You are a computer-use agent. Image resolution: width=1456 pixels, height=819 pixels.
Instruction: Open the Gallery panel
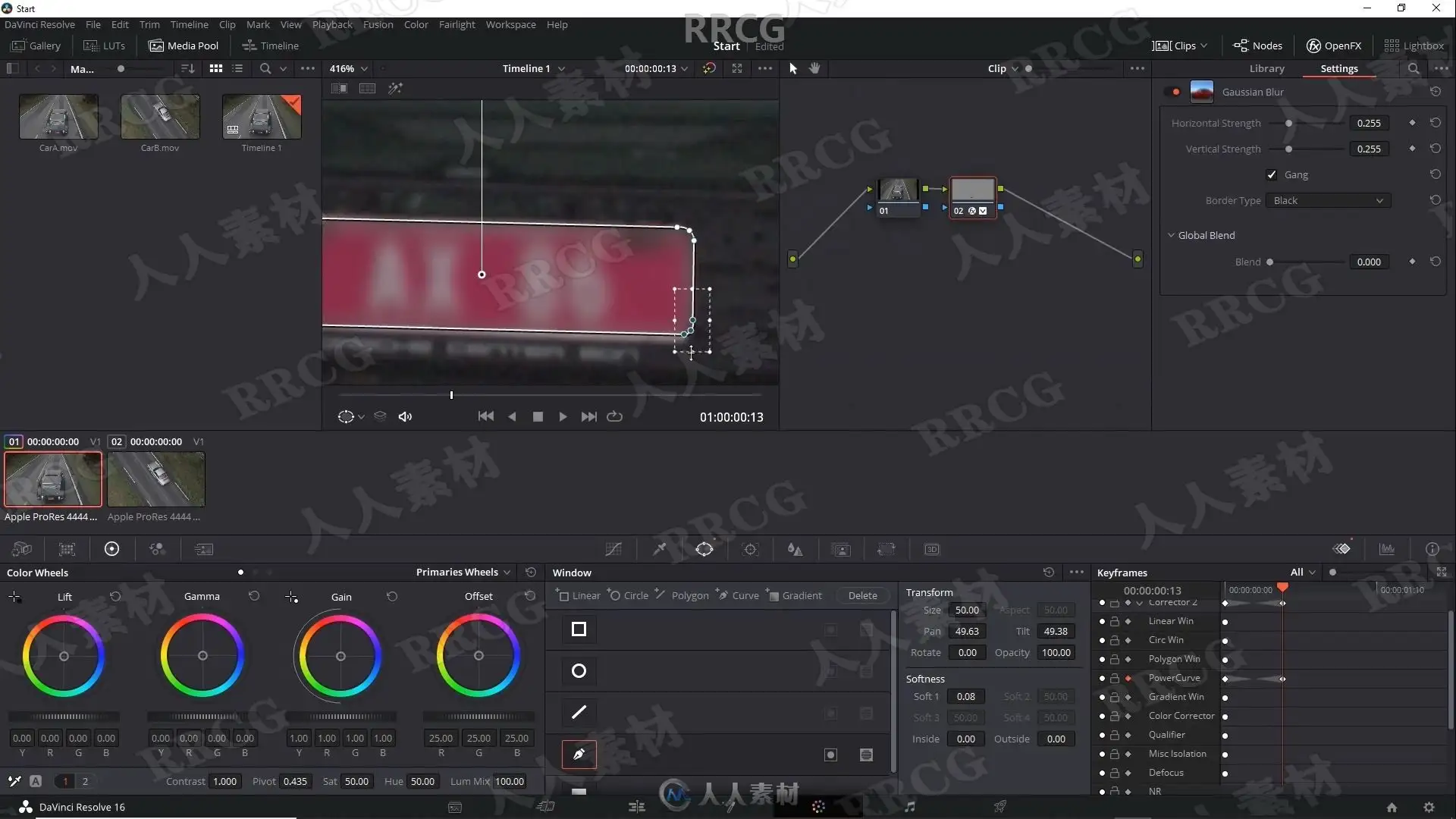pyautogui.click(x=36, y=45)
